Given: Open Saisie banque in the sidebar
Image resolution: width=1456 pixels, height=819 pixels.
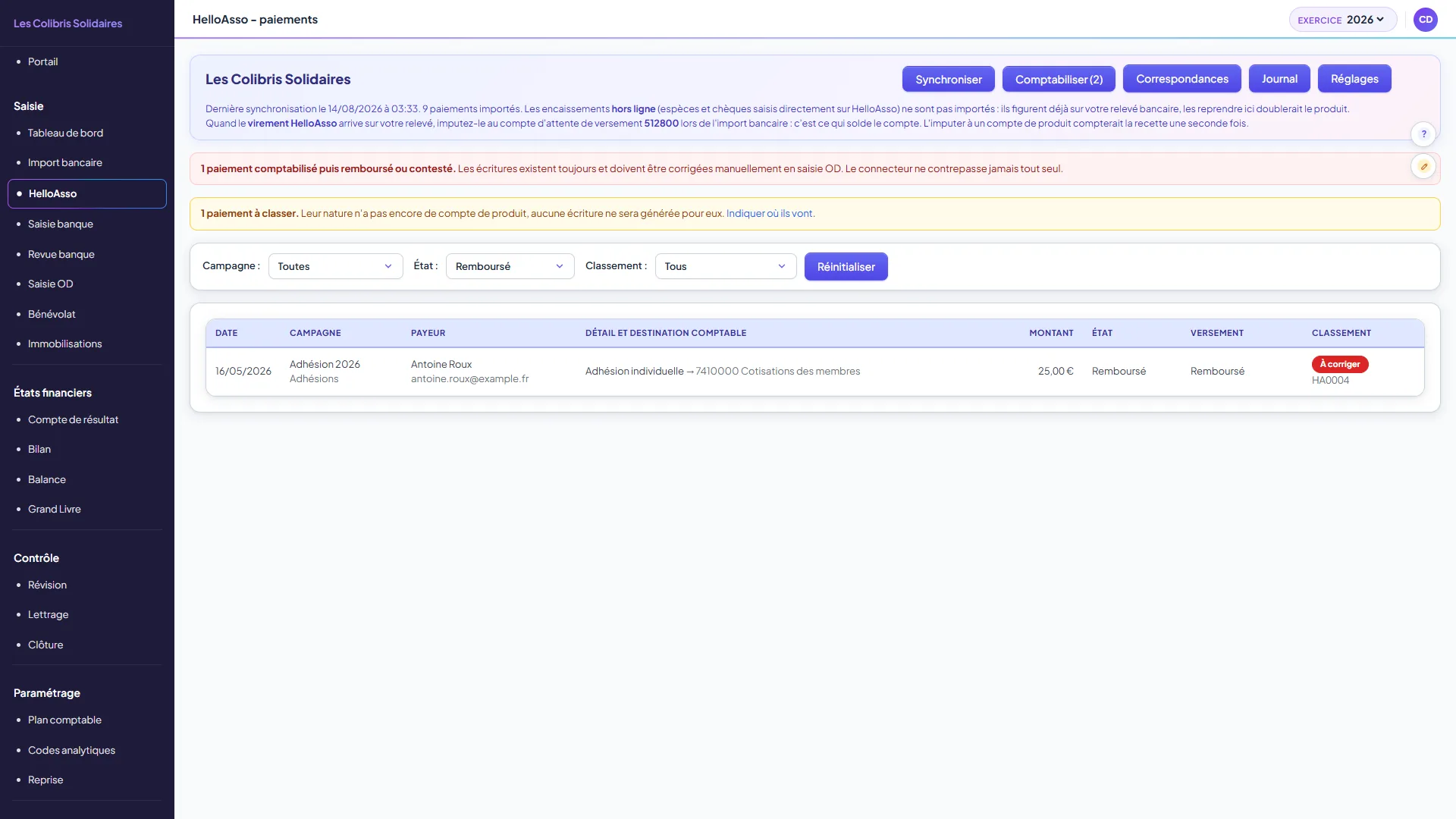Looking at the screenshot, I should (x=61, y=224).
